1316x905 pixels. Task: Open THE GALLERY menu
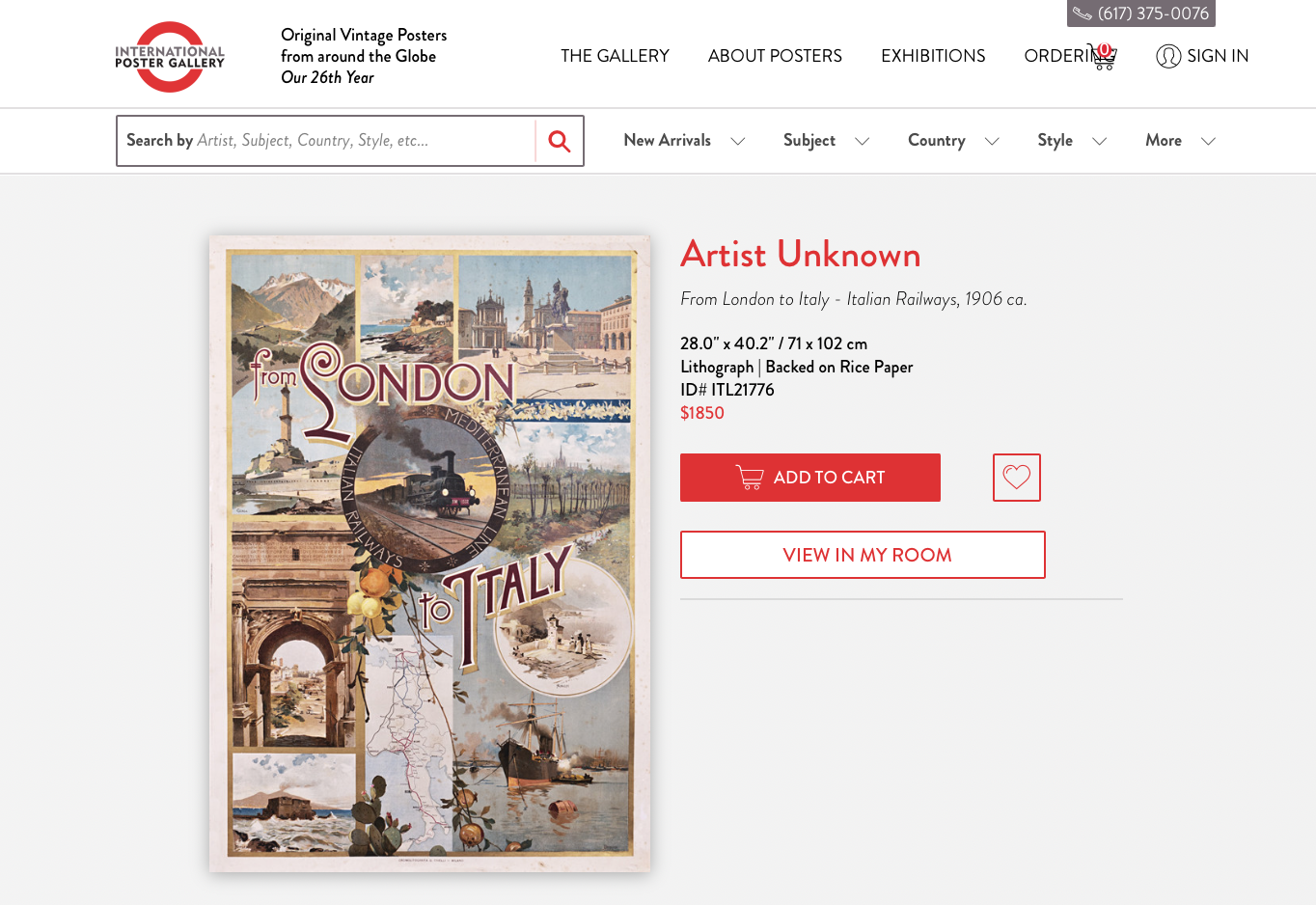(x=615, y=56)
